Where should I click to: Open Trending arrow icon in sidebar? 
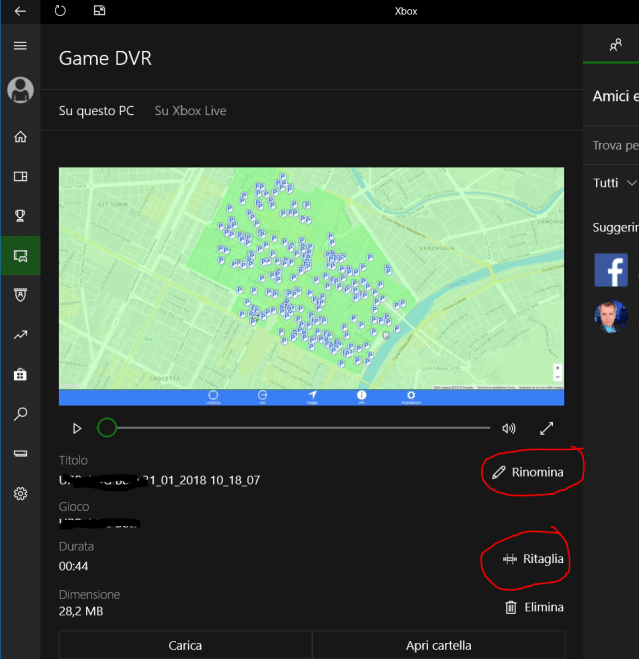tap(20, 335)
